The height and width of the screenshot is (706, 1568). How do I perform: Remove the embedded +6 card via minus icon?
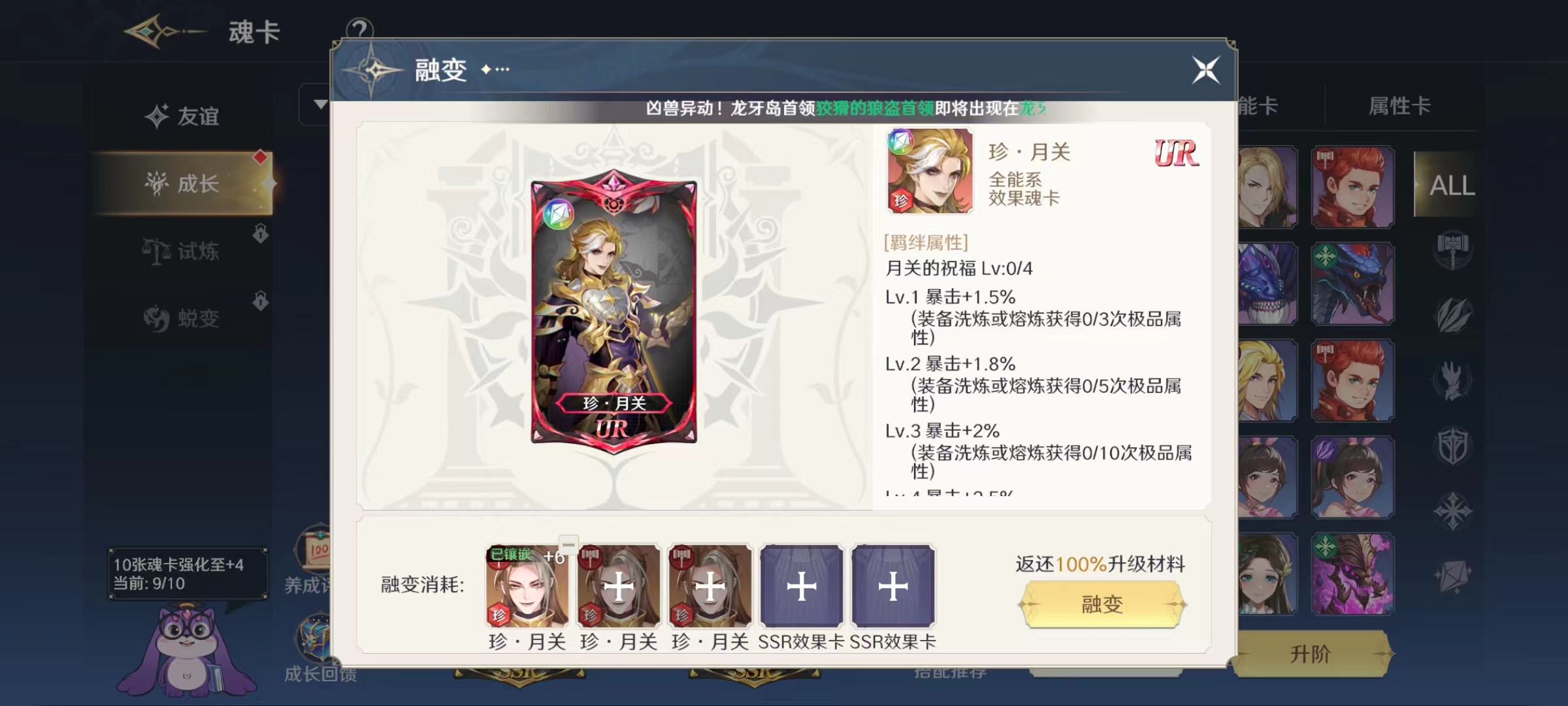[568, 545]
